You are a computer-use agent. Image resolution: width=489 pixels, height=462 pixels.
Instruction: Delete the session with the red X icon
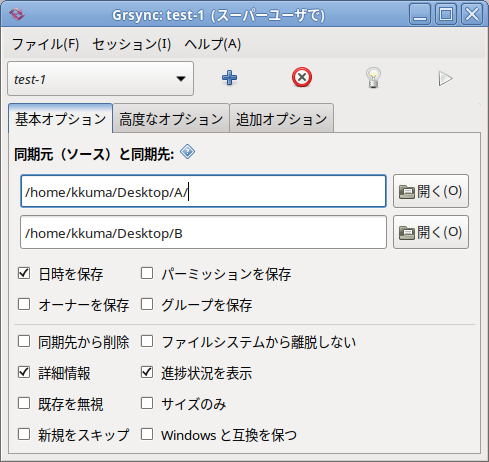pyautogui.click(x=302, y=78)
